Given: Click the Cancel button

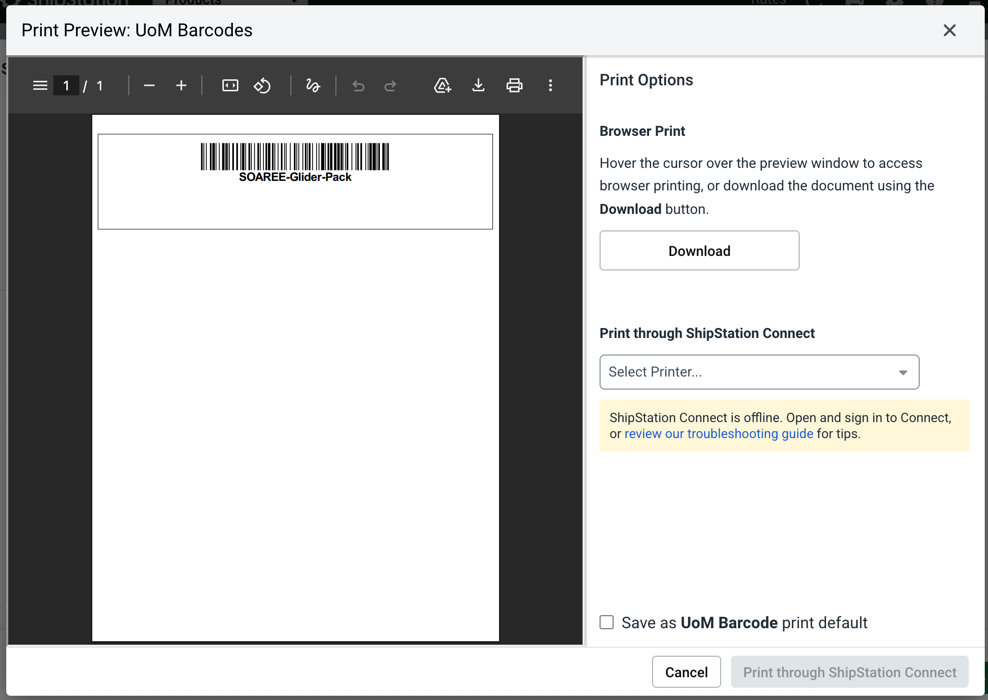Looking at the screenshot, I should tap(686, 672).
